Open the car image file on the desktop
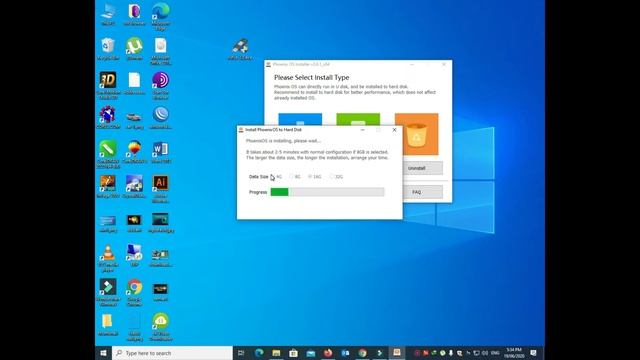The height and width of the screenshot is (360, 640). click(134, 120)
